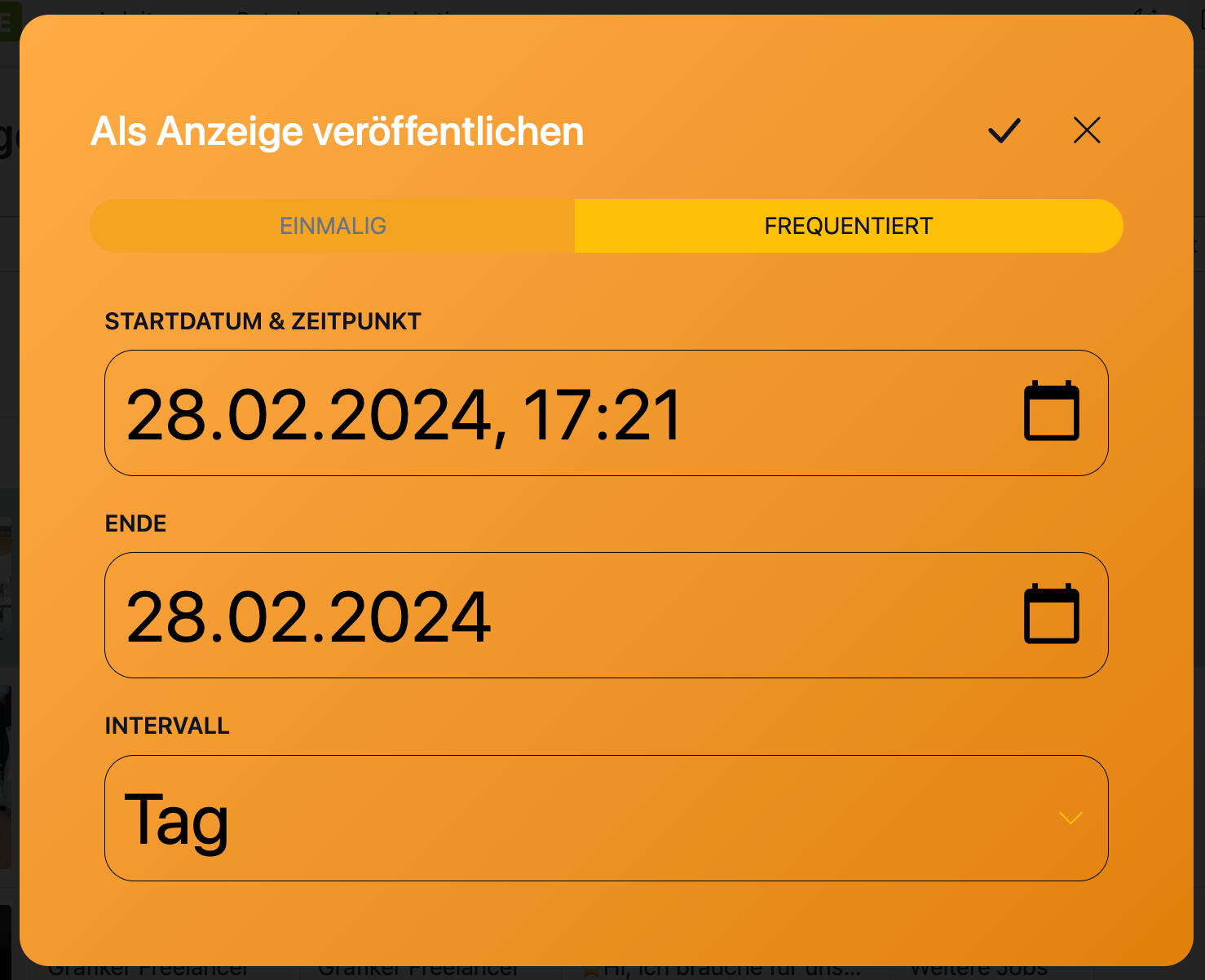Click the INTERVALL field label
The height and width of the screenshot is (980, 1205).
tap(167, 726)
